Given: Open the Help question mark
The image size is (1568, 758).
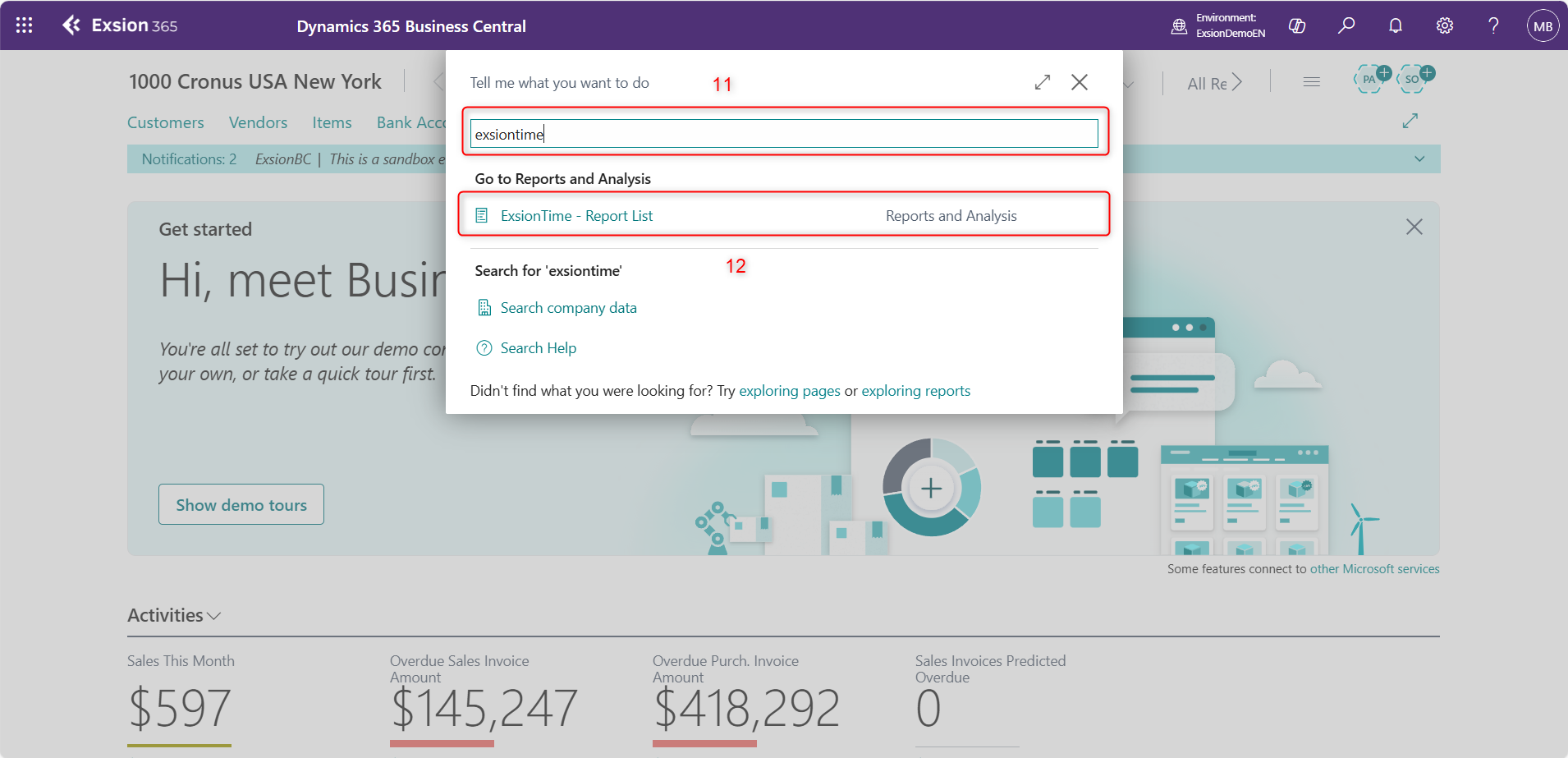Looking at the screenshot, I should coord(1494,25).
